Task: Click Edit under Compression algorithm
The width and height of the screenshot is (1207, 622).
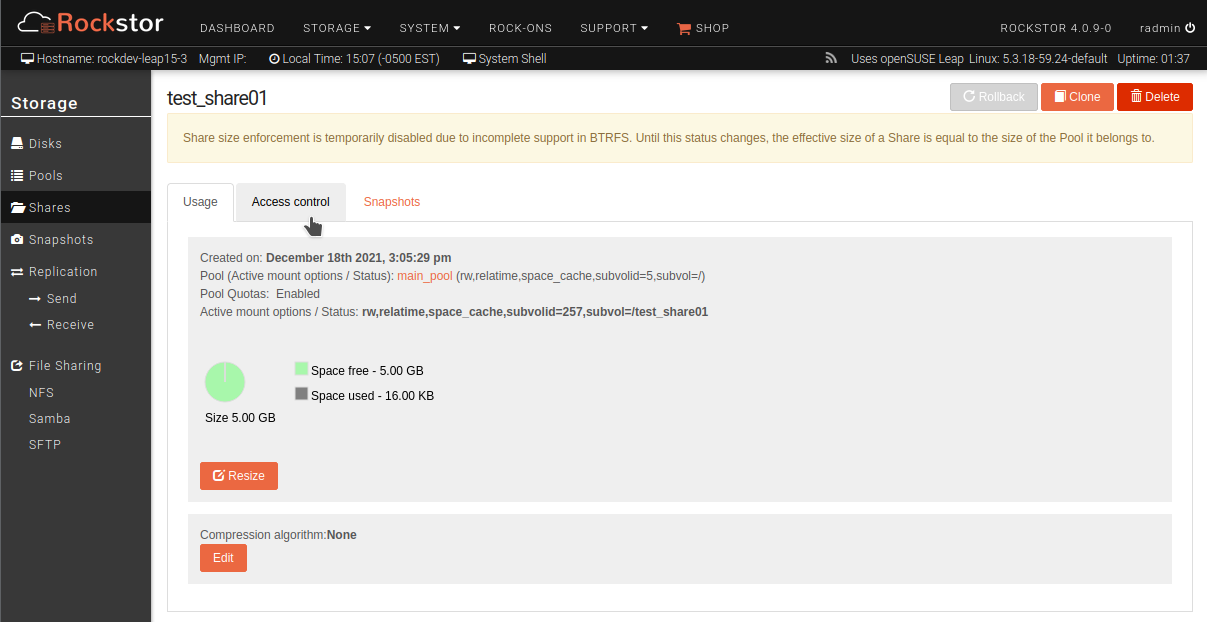Action: tap(223, 558)
